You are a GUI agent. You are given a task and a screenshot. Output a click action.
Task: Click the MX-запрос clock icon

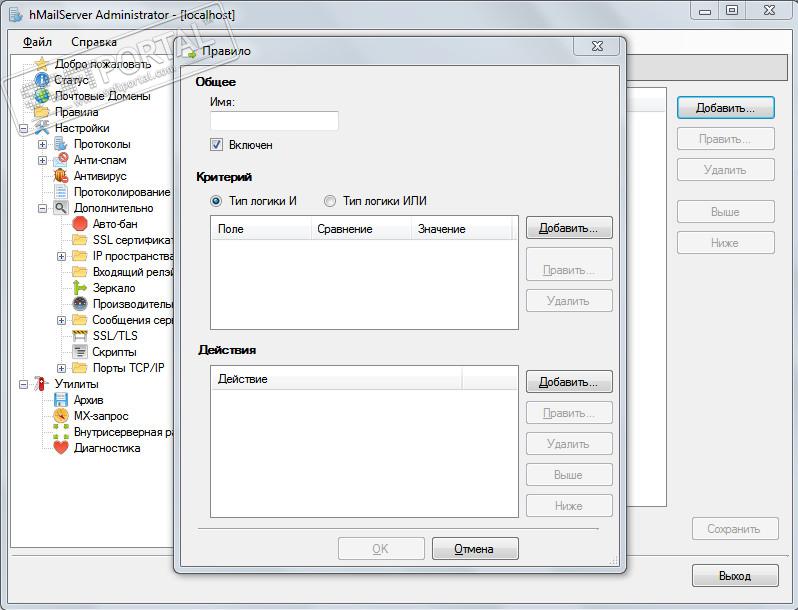tap(61, 416)
